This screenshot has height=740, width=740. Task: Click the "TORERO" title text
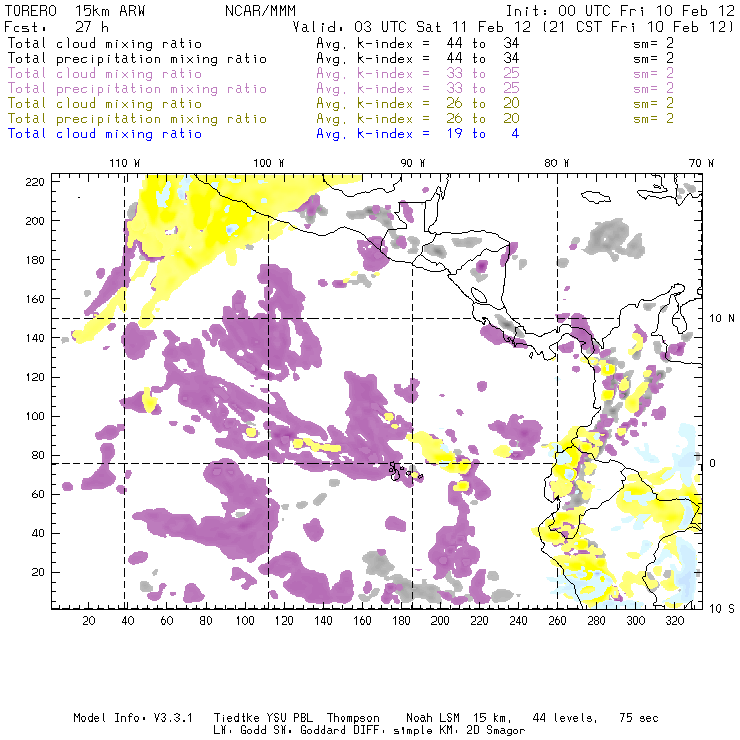point(31,11)
